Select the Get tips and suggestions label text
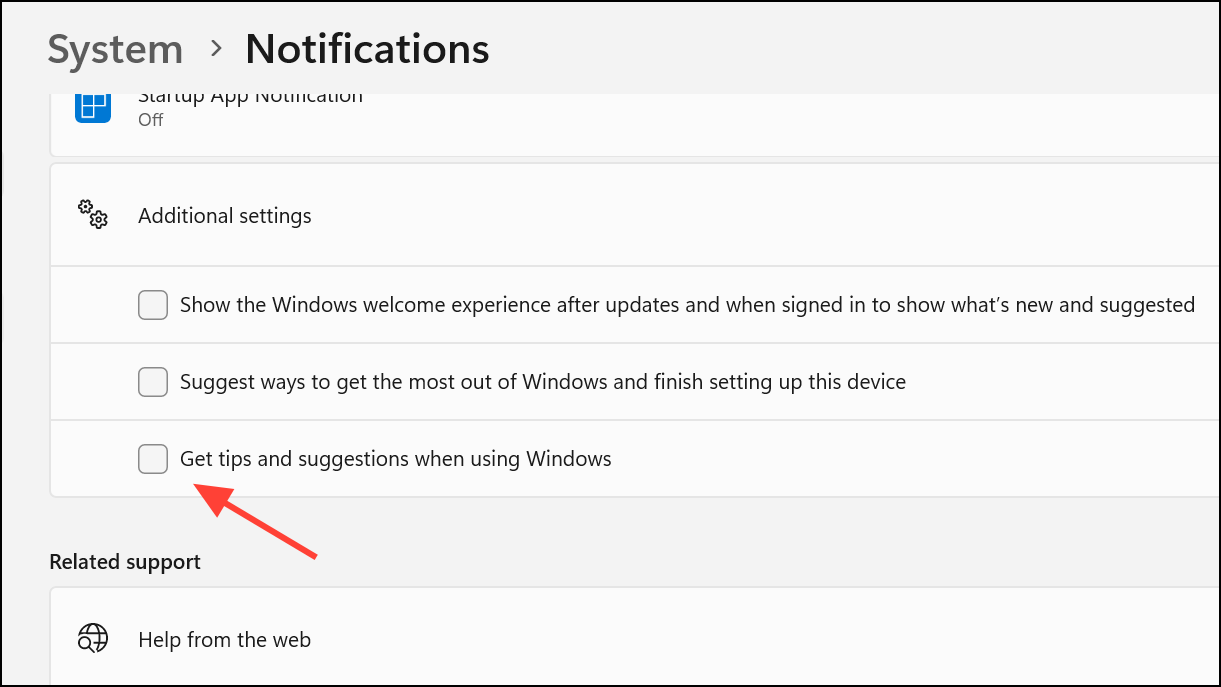Image resolution: width=1221 pixels, height=687 pixels. [x=395, y=459]
